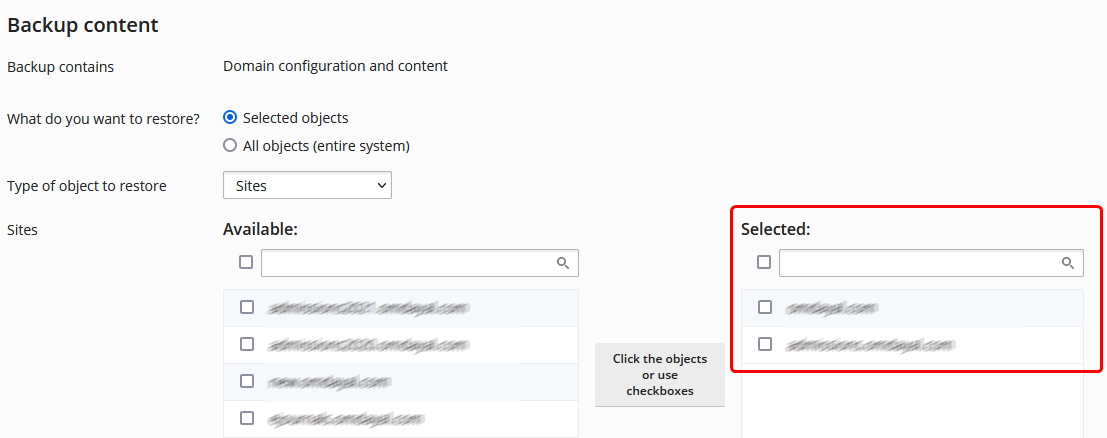Check the first site's checkbox in the Selected list
1107x438 pixels.
[765, 307]
